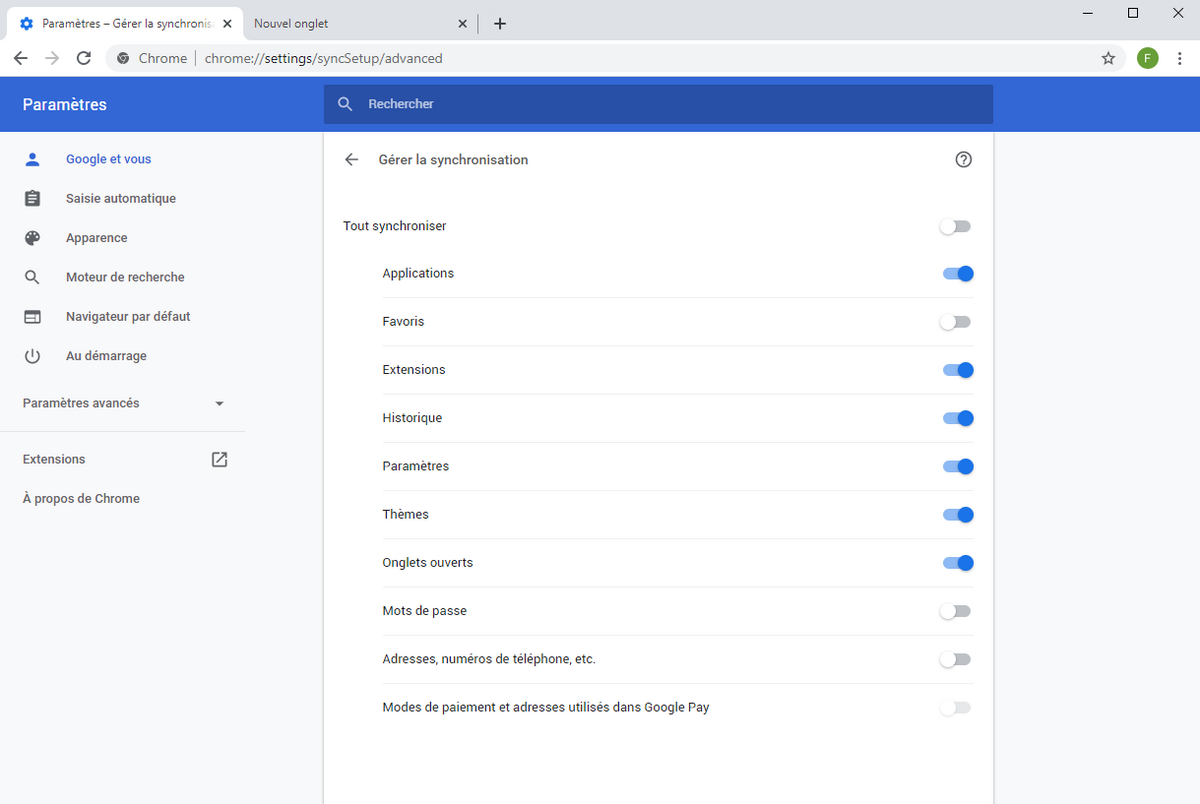Close the Nouvel onglet tab
Viewport: 1200px width, 804px height.
pos(462,23)
